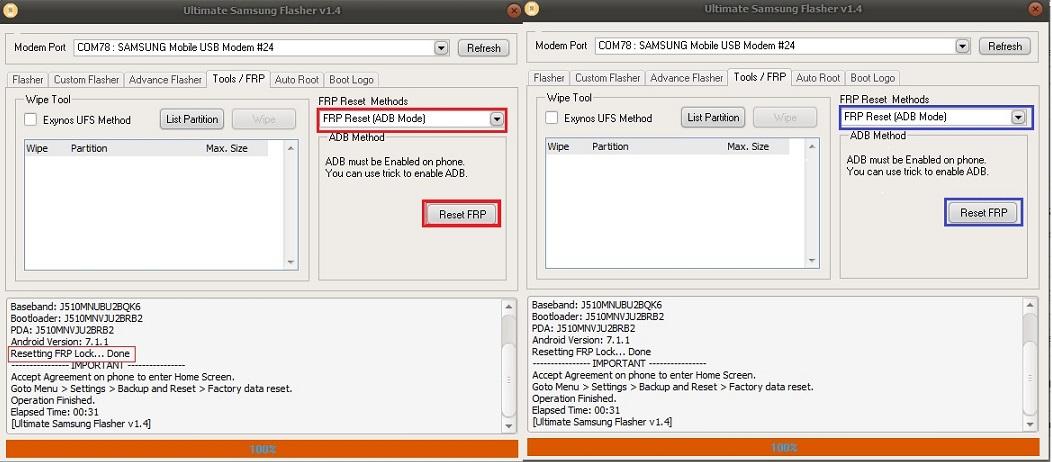Select Tools / FRP tab in left window
1052x462 pixels.
tap(238, 78)
